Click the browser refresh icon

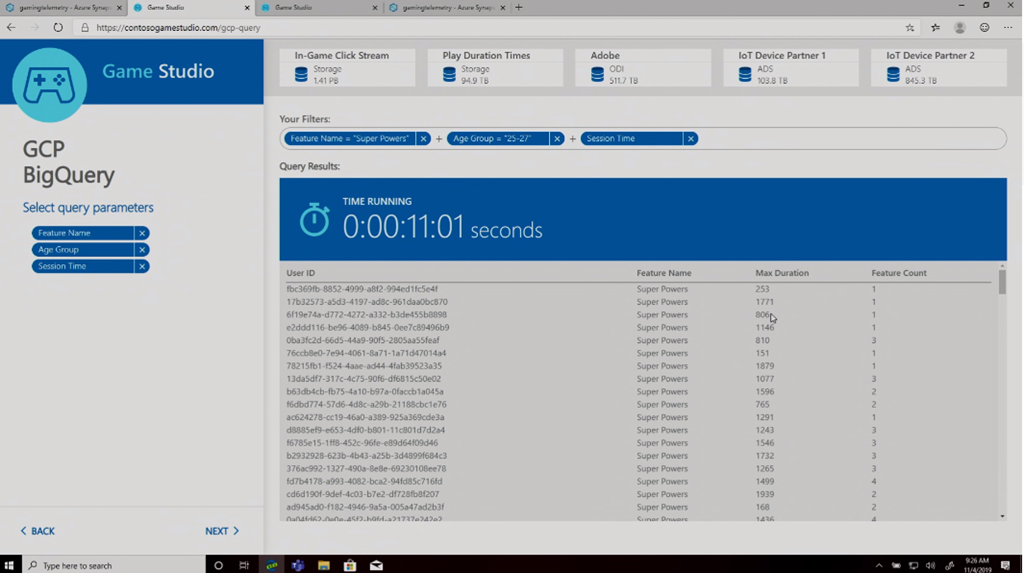[x=58, y=28]
